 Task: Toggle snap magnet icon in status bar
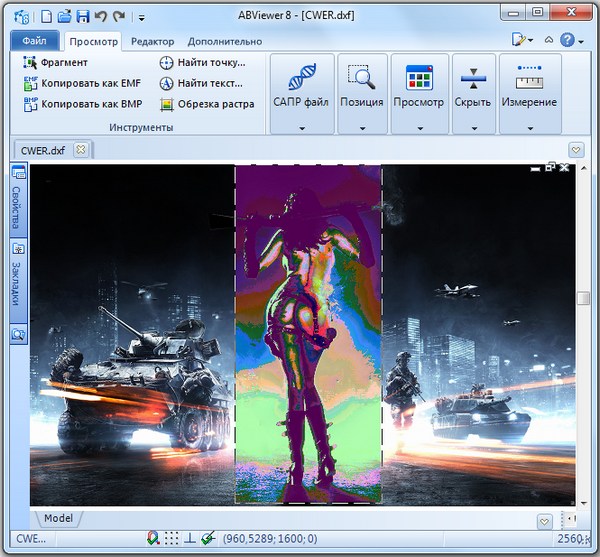(152, 538)
